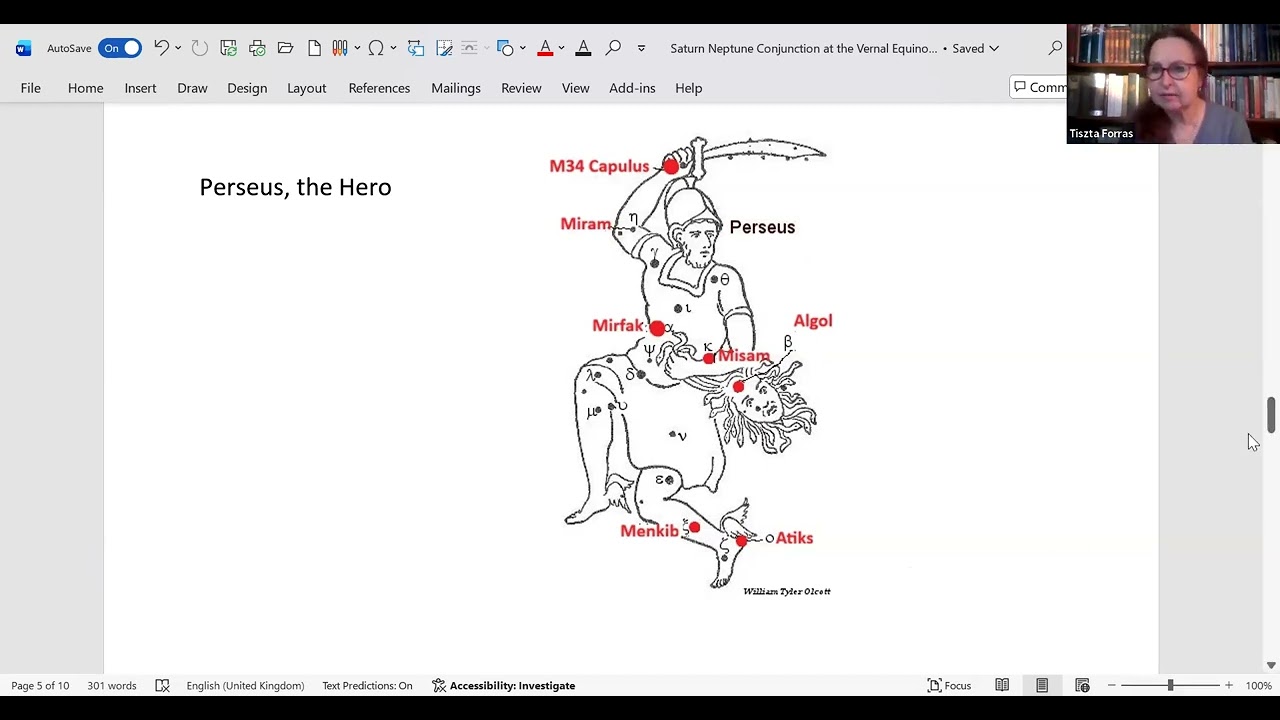The image size is (1280, 720).
Task: Switch to Read Mode view
Action: pyautogui.click(x=1002, y=686)
